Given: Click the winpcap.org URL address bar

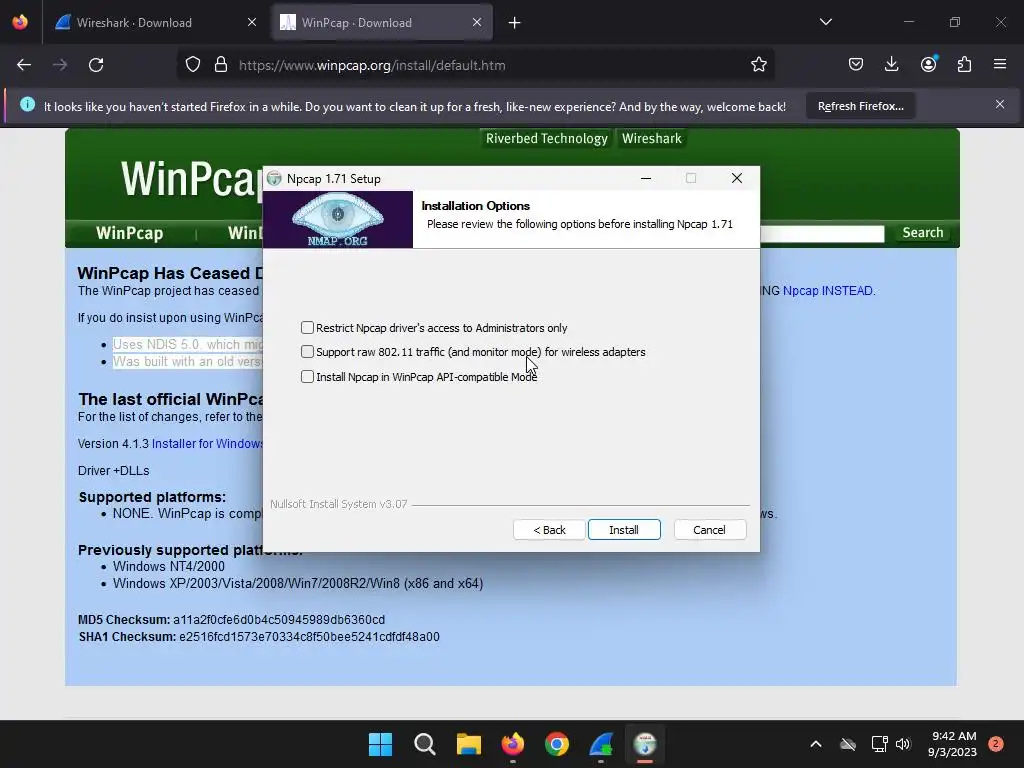Looking at the screenshot, I should point(372,65).
